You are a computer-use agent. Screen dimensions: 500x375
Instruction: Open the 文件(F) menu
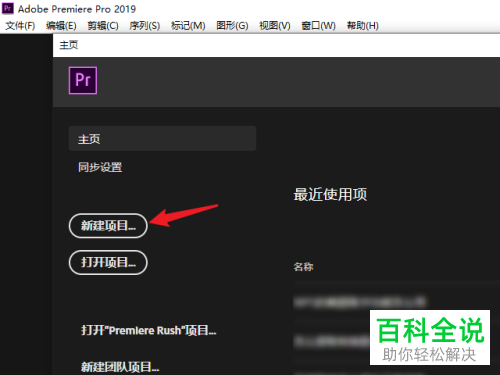coord(20,26)
